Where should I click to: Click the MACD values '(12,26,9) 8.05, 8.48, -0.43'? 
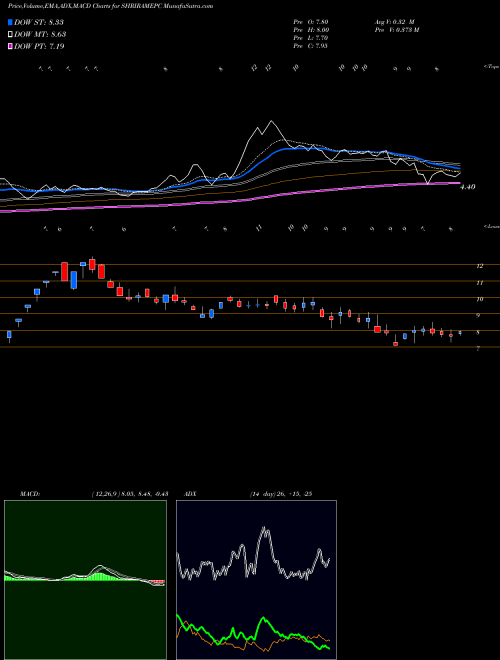130,494
